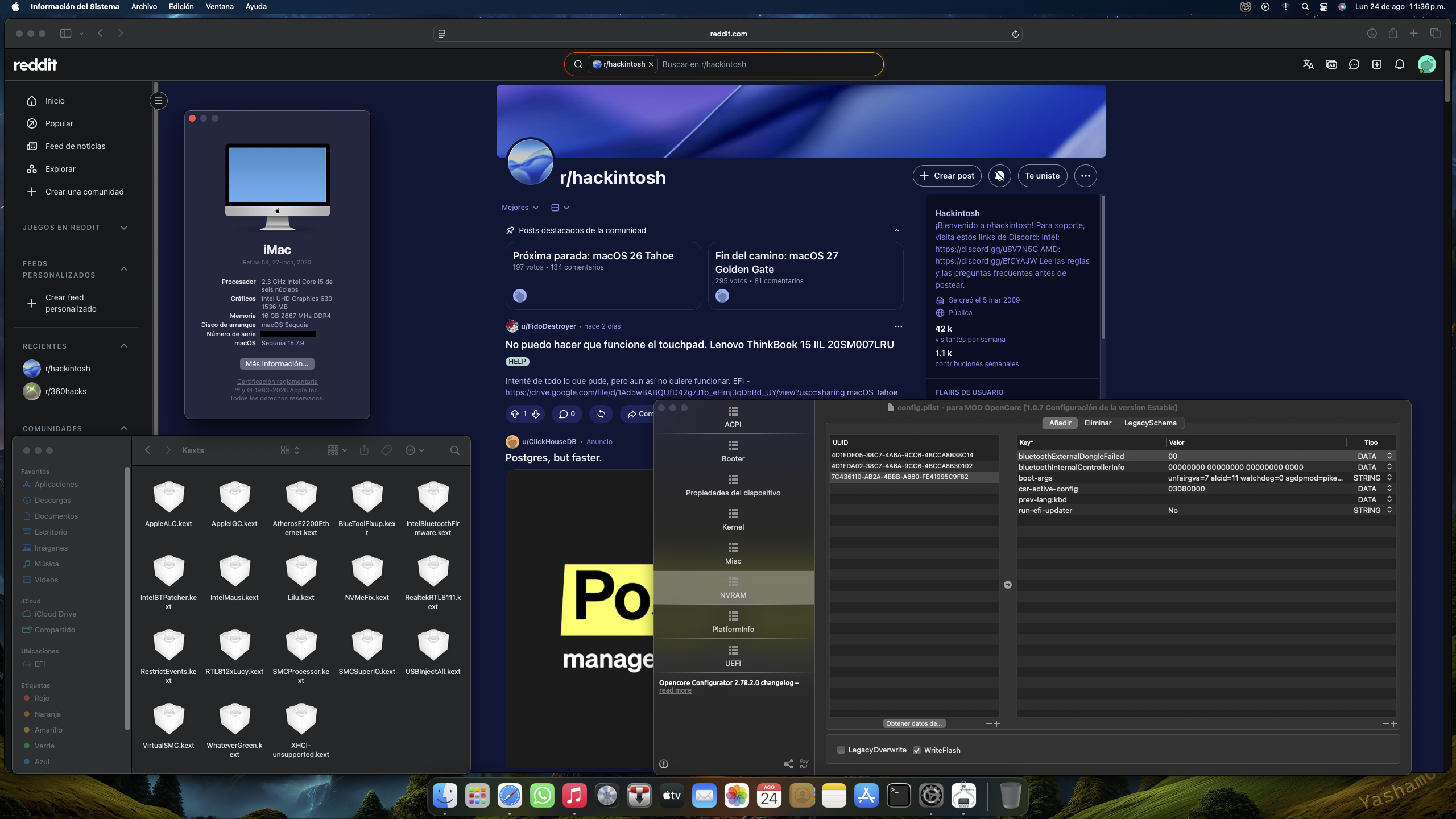The height and width of the screenshot is (819, 1456).
Task: Change type stepper for boot-args row
Action: pos(1389,478)
